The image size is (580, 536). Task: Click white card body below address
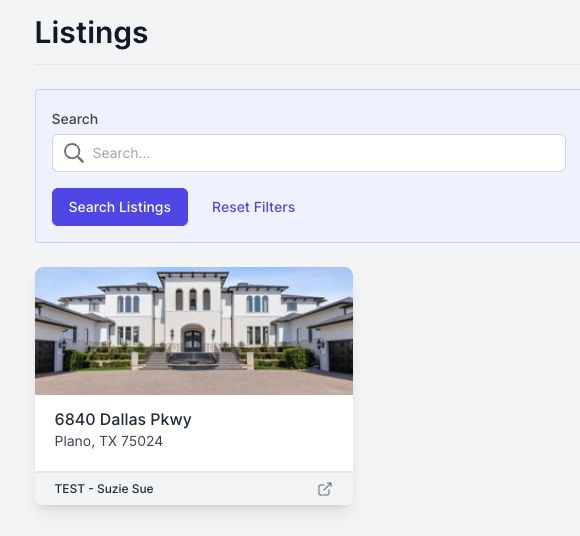point(194,460)
